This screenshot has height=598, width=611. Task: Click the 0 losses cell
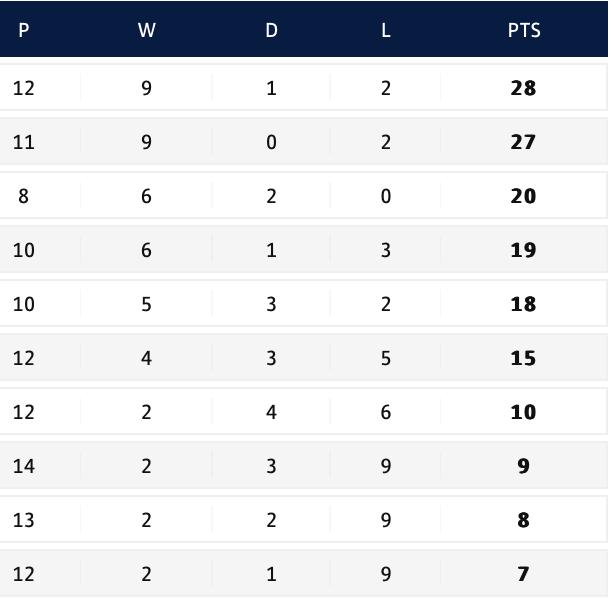pyautogui.click(x=385, y=196)
